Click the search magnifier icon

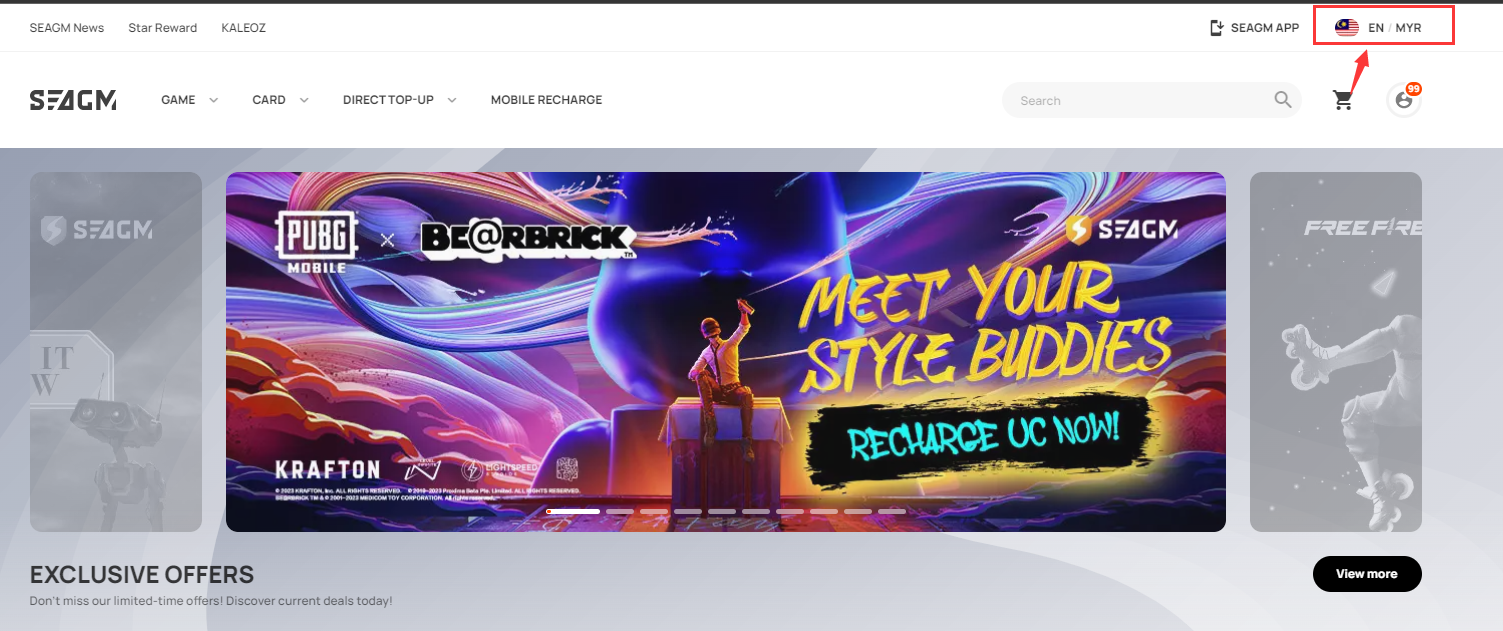(1283, 99)
